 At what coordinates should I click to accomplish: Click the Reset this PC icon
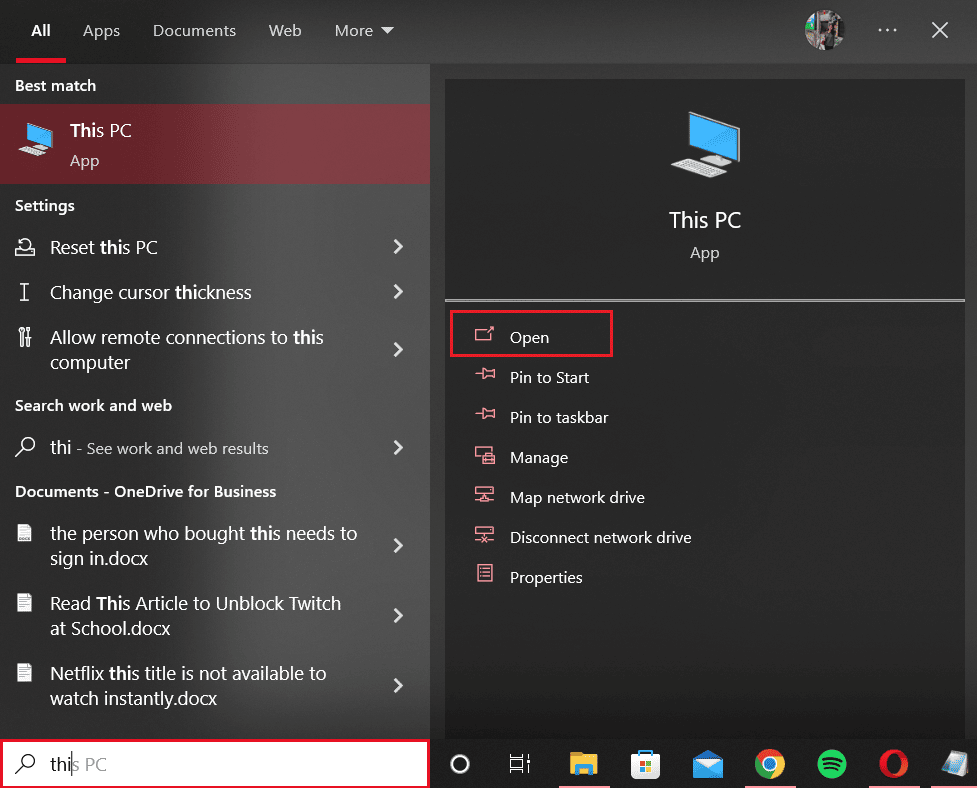[x=25, y=247]
